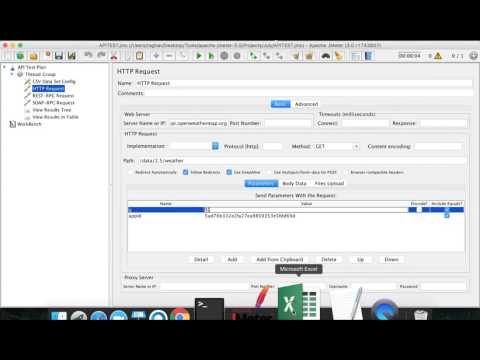Click the Connect timeout field
Screen dimensions: 480x360
[365, 123]
